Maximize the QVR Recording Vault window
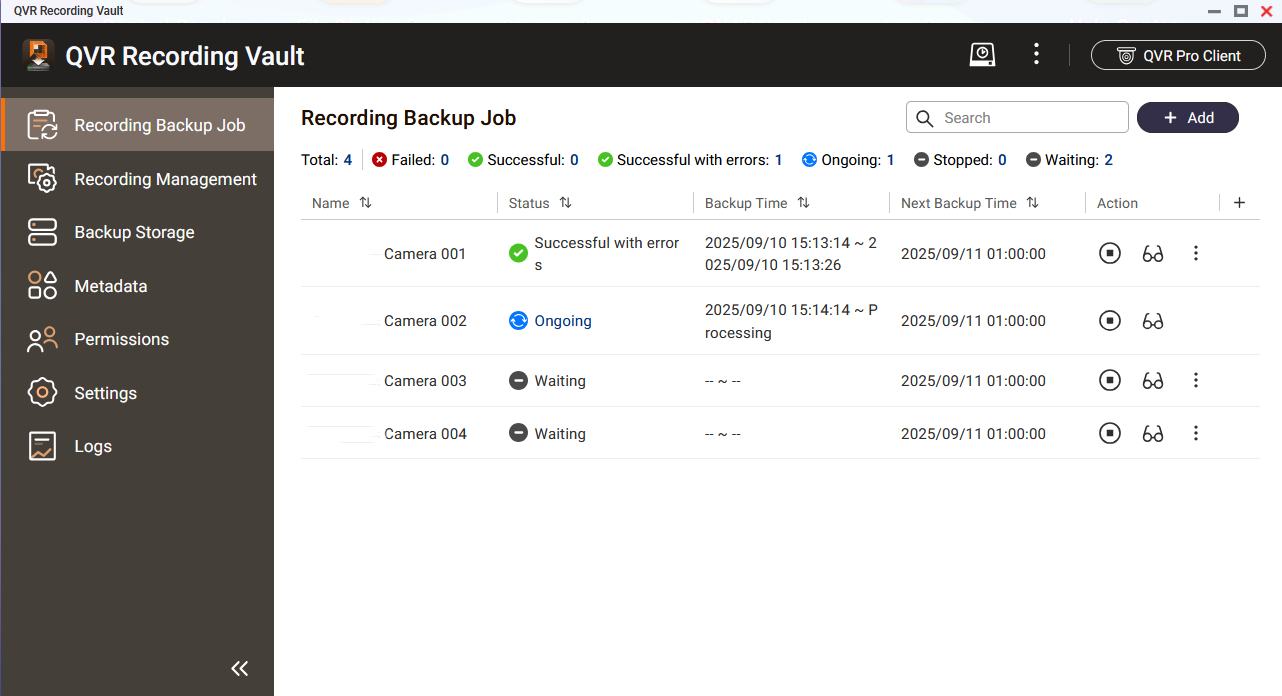Image resolution: width=1282 pixels, height=696 pixels. (x=1240, y=11)
